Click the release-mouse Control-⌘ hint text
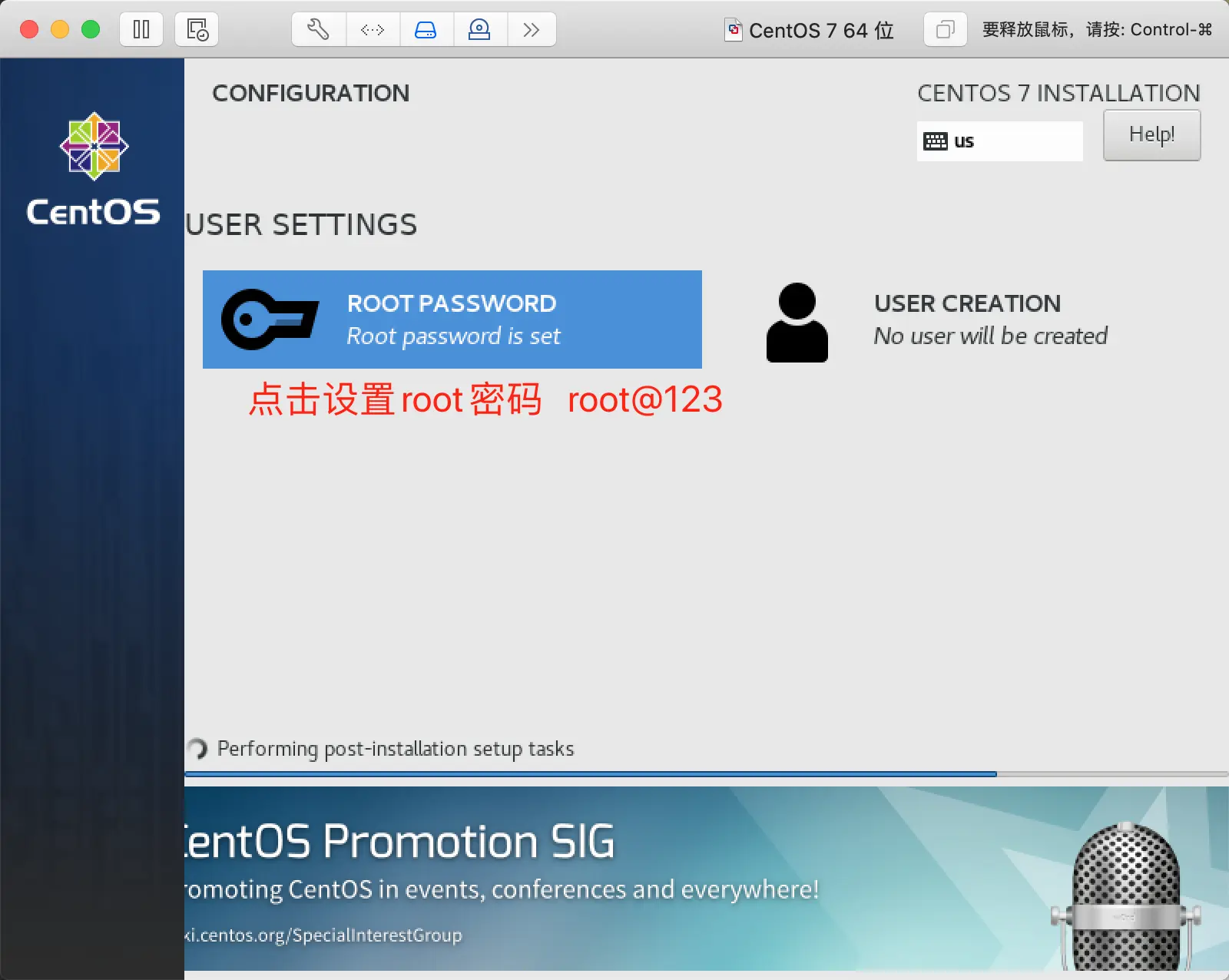Screen dimensions: 1229x980 (x=1098, y=30)
